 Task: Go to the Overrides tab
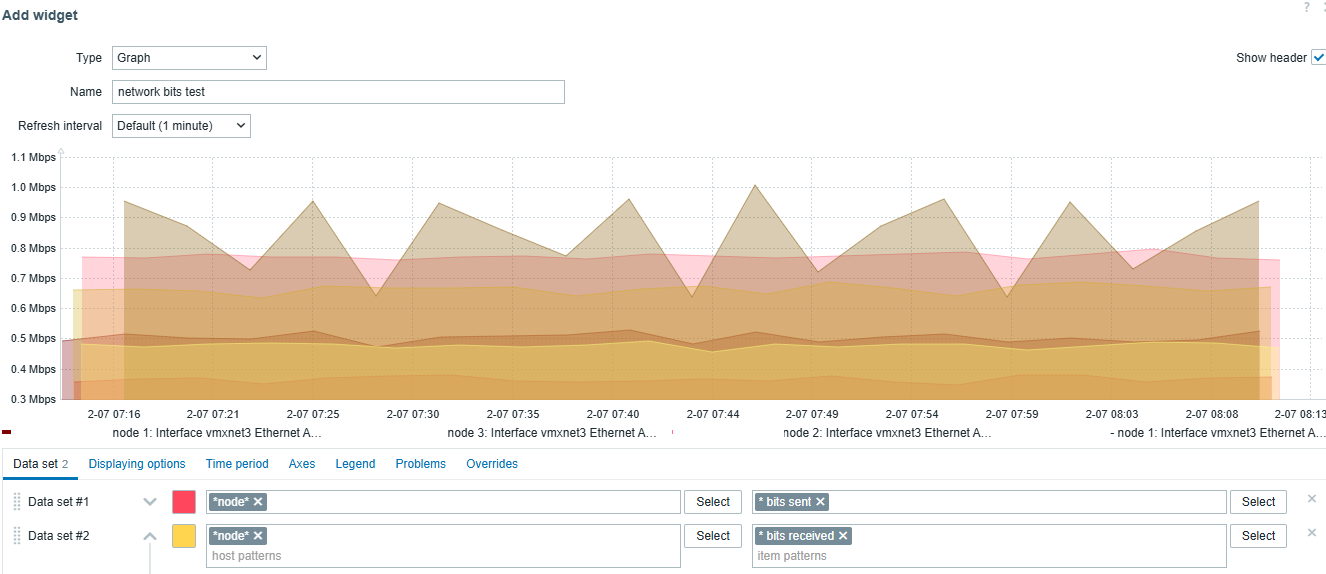(492, 464)
